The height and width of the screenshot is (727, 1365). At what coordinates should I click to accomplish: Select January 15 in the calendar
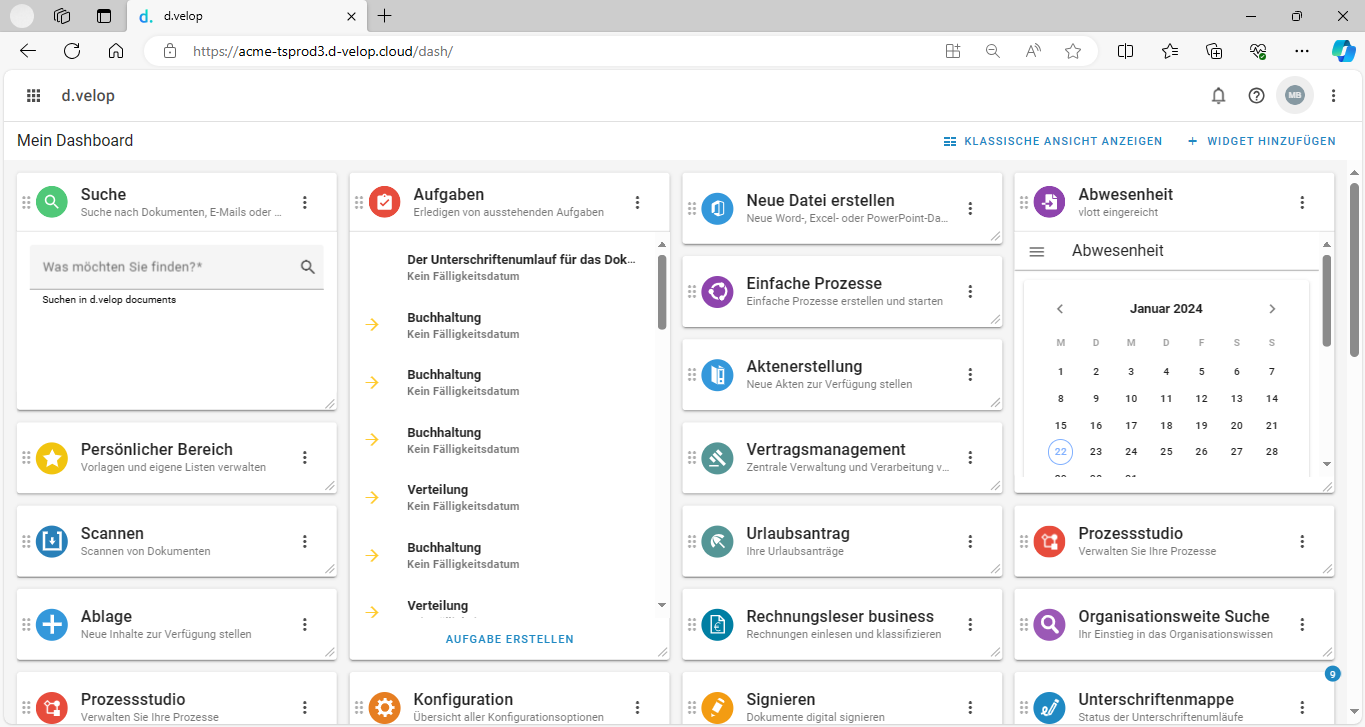[1061, 425]
